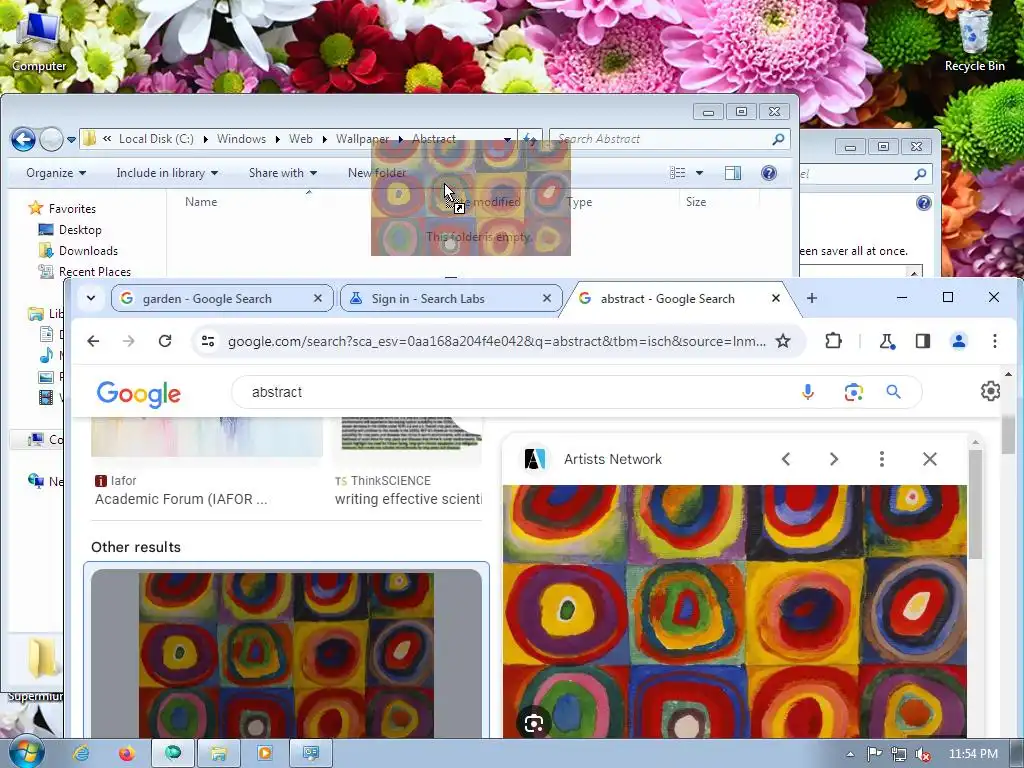Open the Recycle Bin desktop icon
Viewport: 1024px width, 768px height.
(974, 40)
